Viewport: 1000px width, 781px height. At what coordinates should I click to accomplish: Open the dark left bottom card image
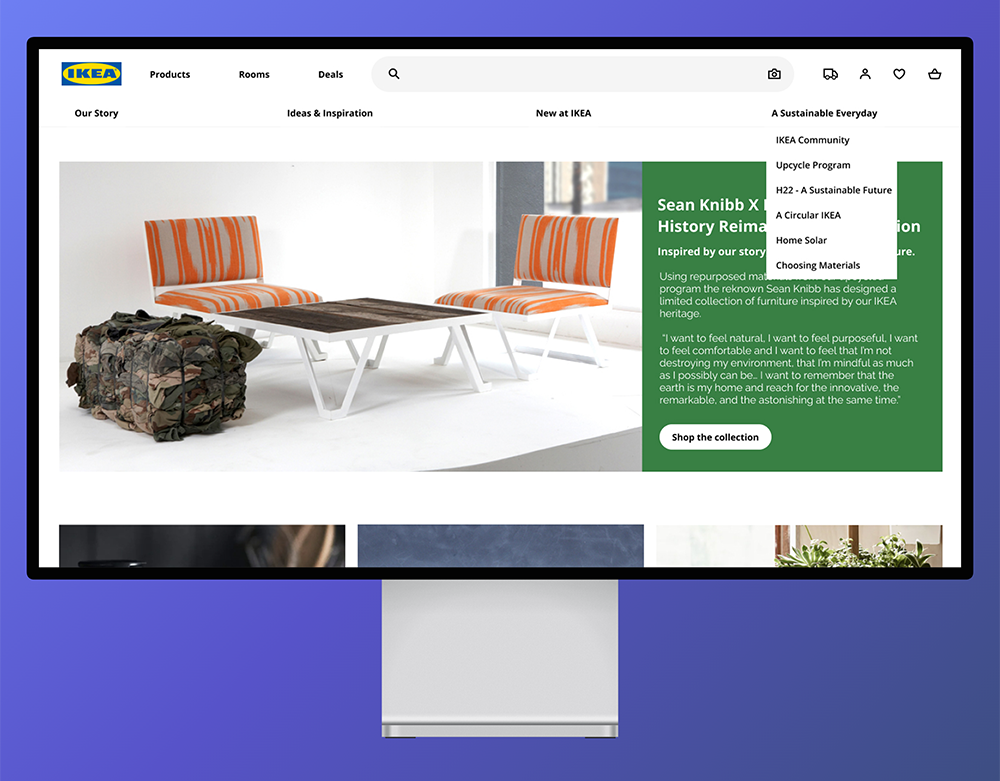tap(202, 546)
